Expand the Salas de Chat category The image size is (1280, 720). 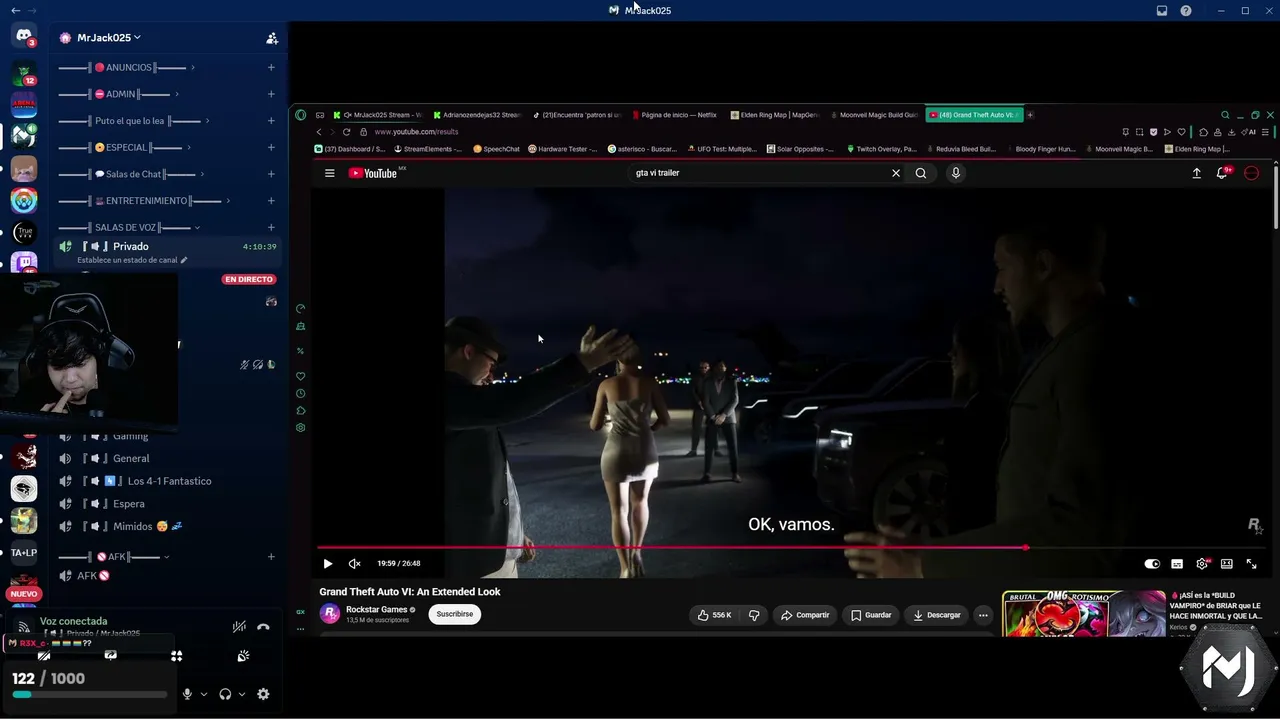[132, 174]
